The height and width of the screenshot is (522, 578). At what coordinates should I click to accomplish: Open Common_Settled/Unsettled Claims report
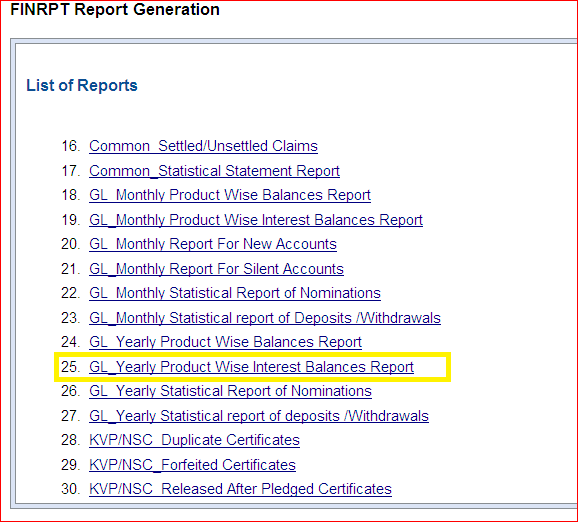pyautogui.click(x=203, y=146)
